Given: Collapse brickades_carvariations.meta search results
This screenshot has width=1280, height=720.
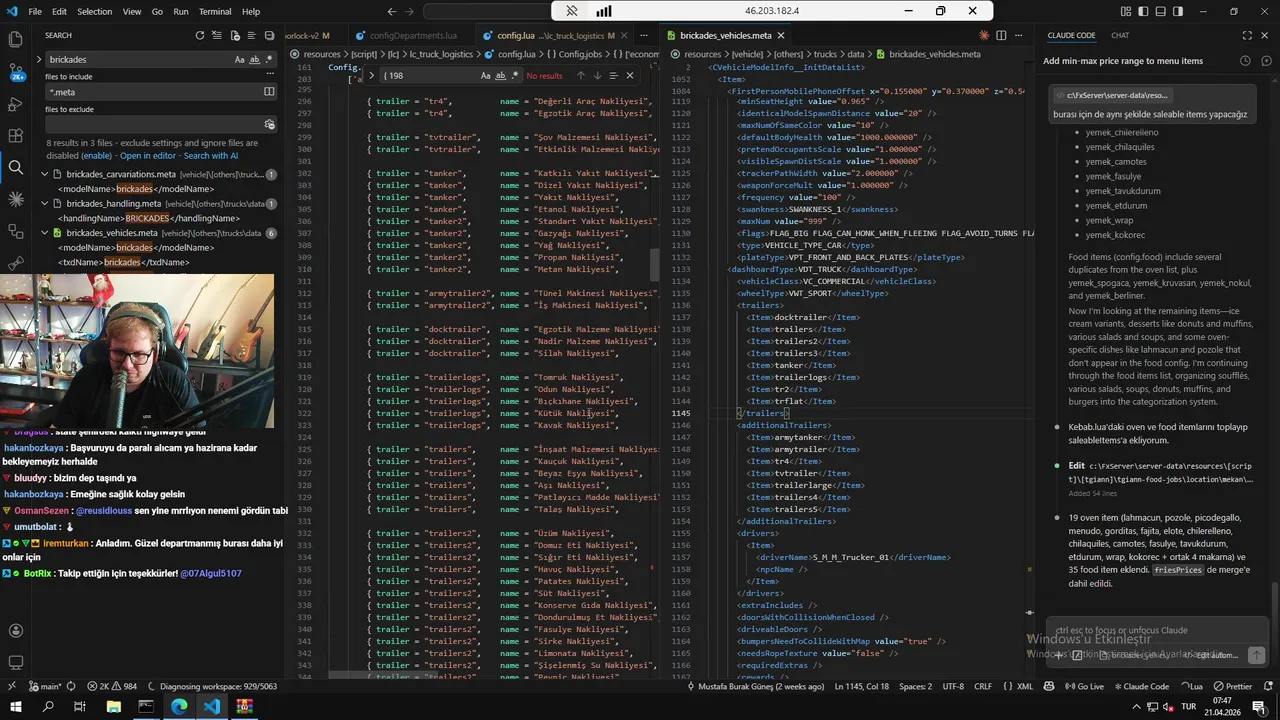Looking at the screenshot, I should click(x=44, y=175).
